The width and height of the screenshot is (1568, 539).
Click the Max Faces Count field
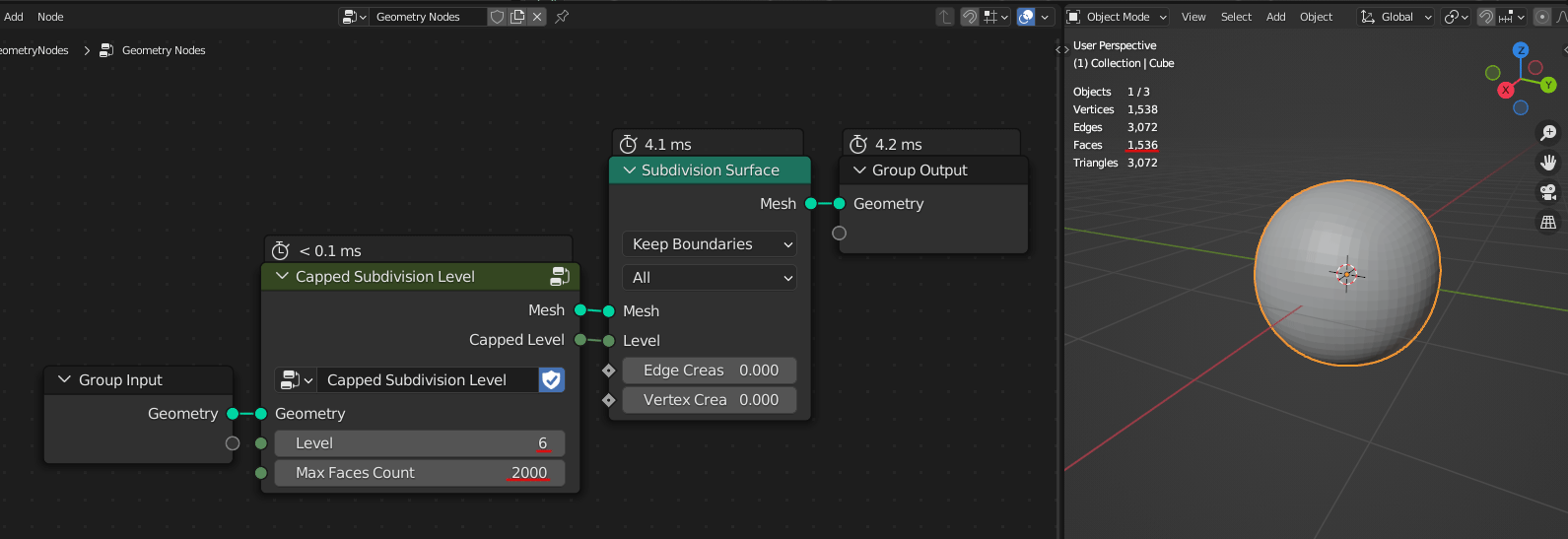(x=420, y=473)
